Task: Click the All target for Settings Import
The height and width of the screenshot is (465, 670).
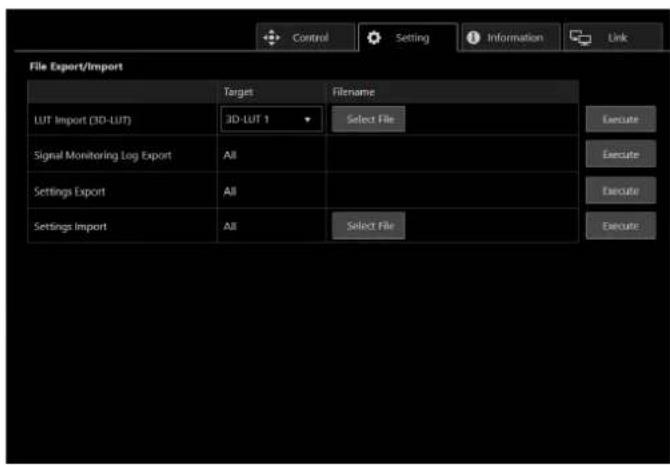Action: pyautogui.click(x=230, y=227)
